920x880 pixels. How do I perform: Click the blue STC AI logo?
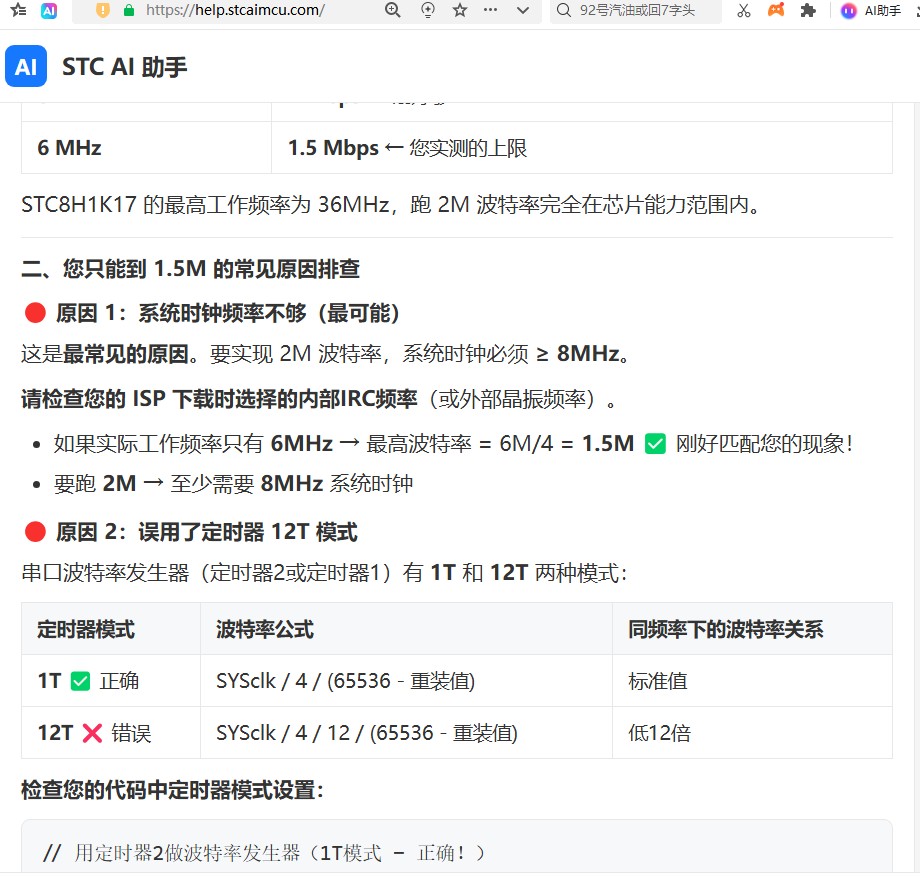coord(26,66)
